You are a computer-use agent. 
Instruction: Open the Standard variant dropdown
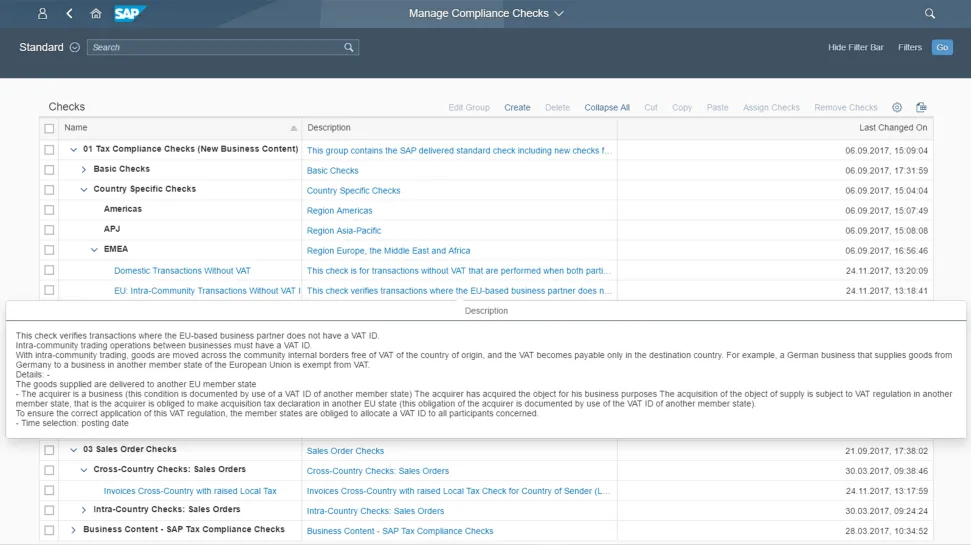[74, 47]
